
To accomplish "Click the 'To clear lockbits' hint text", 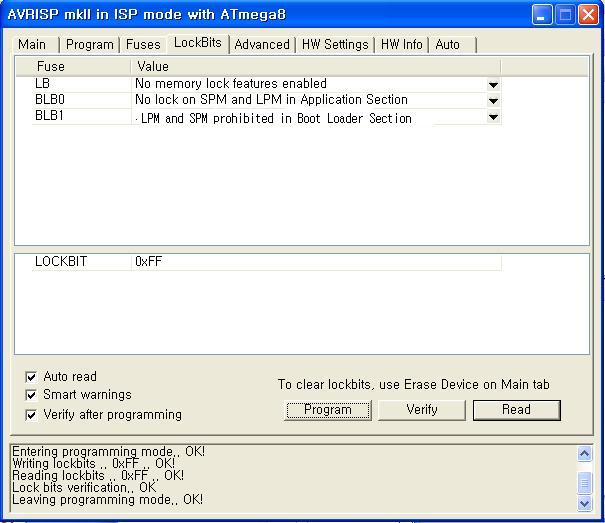I will pyautogui.click(x=414, y=384).
